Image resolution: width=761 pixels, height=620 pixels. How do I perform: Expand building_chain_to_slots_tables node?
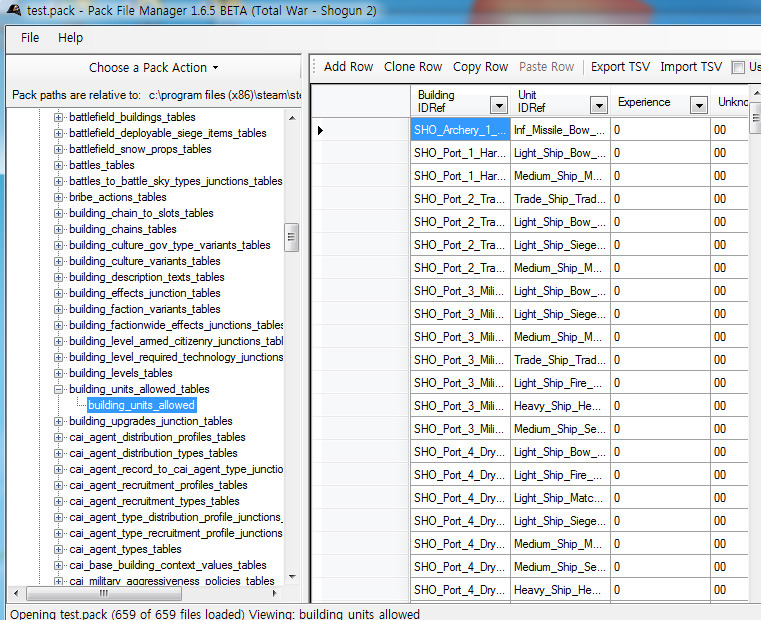(58, 213)
